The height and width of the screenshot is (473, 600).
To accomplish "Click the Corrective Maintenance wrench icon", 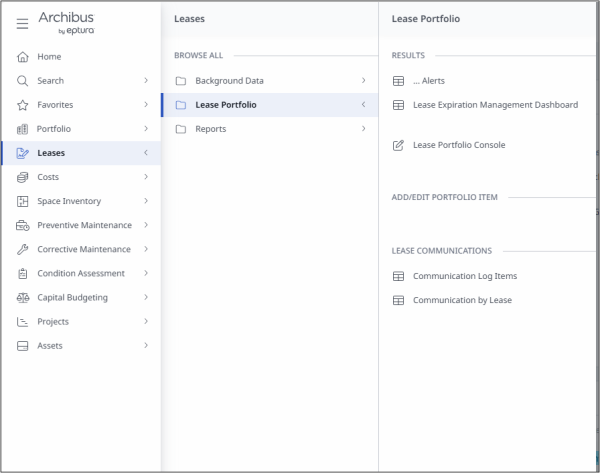I will coord(23,250).
